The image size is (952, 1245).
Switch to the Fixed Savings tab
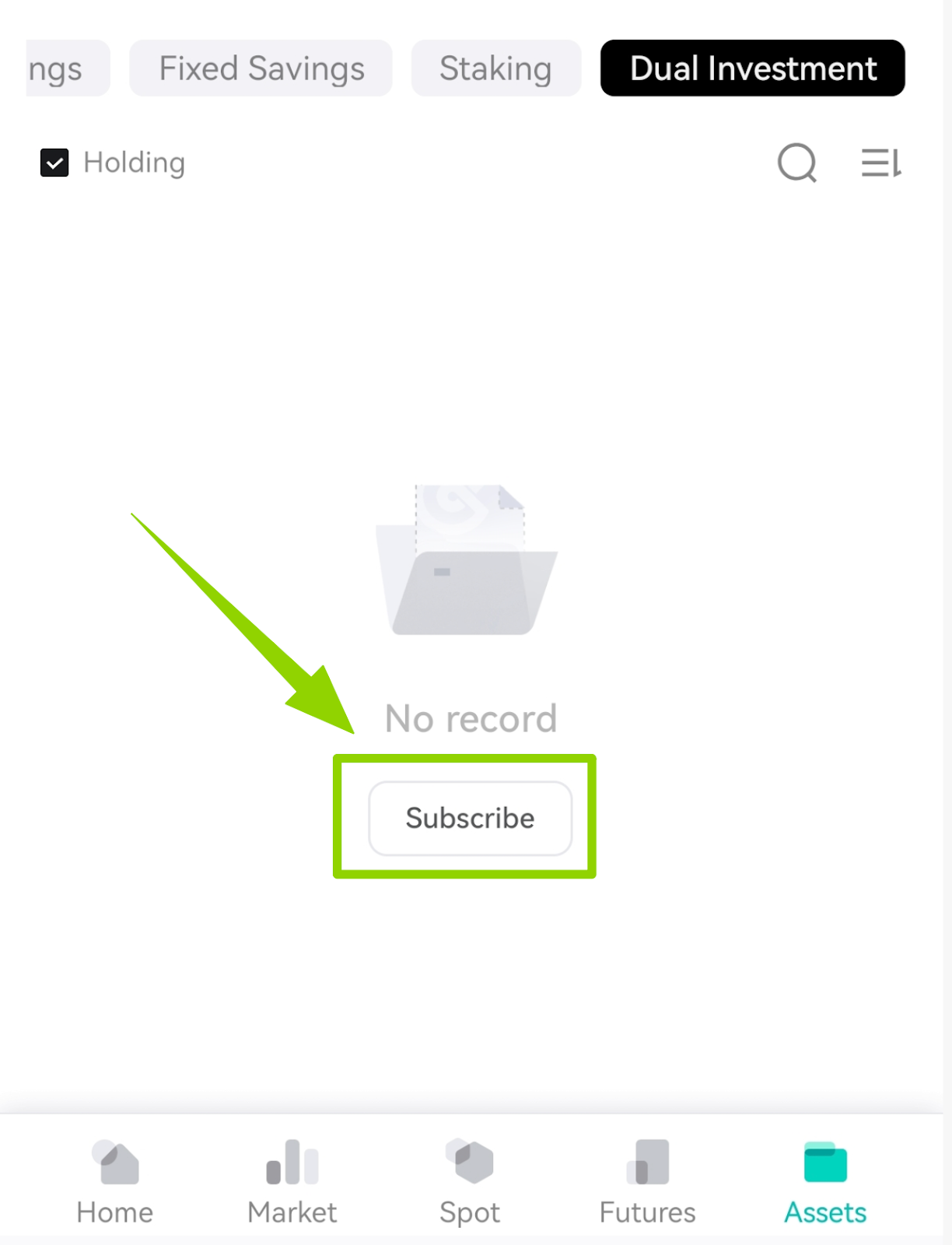(x=261, y=68)
